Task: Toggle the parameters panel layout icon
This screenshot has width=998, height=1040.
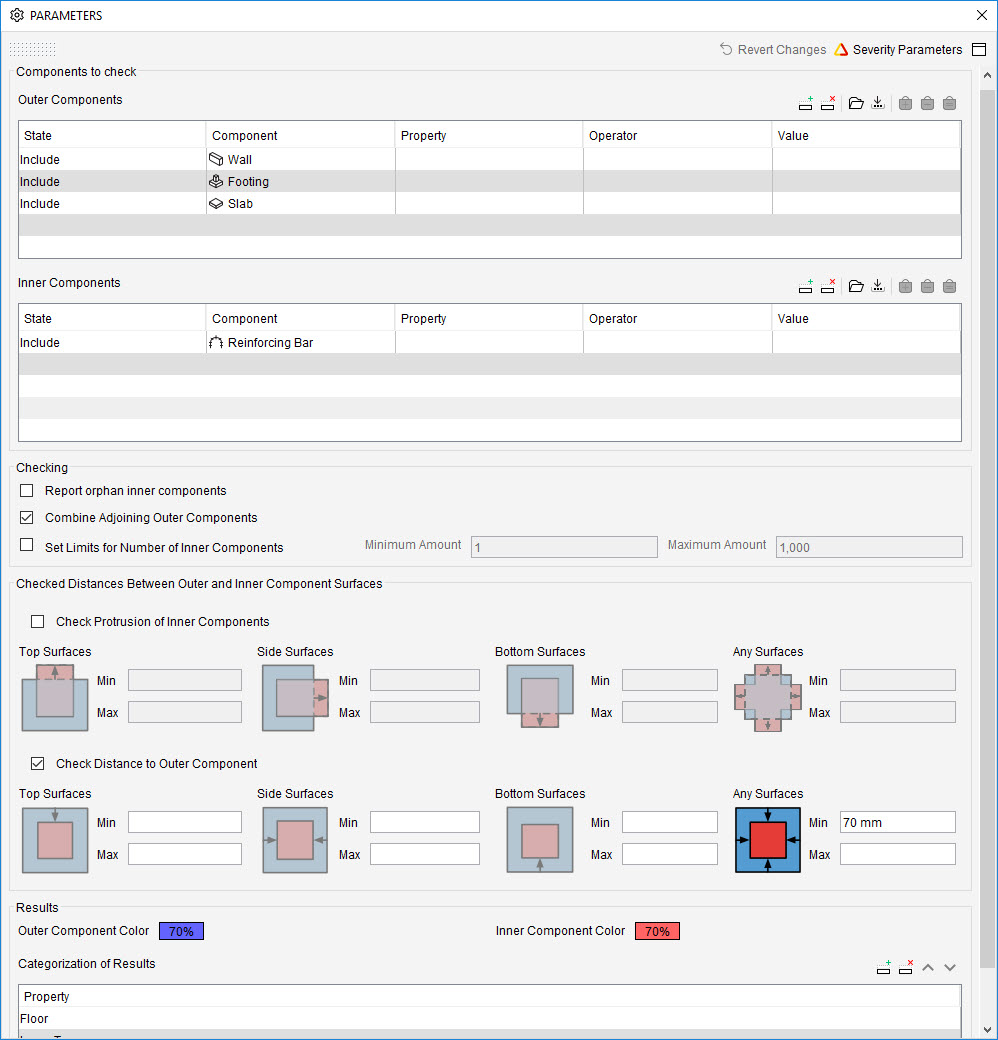Action: 979,50
